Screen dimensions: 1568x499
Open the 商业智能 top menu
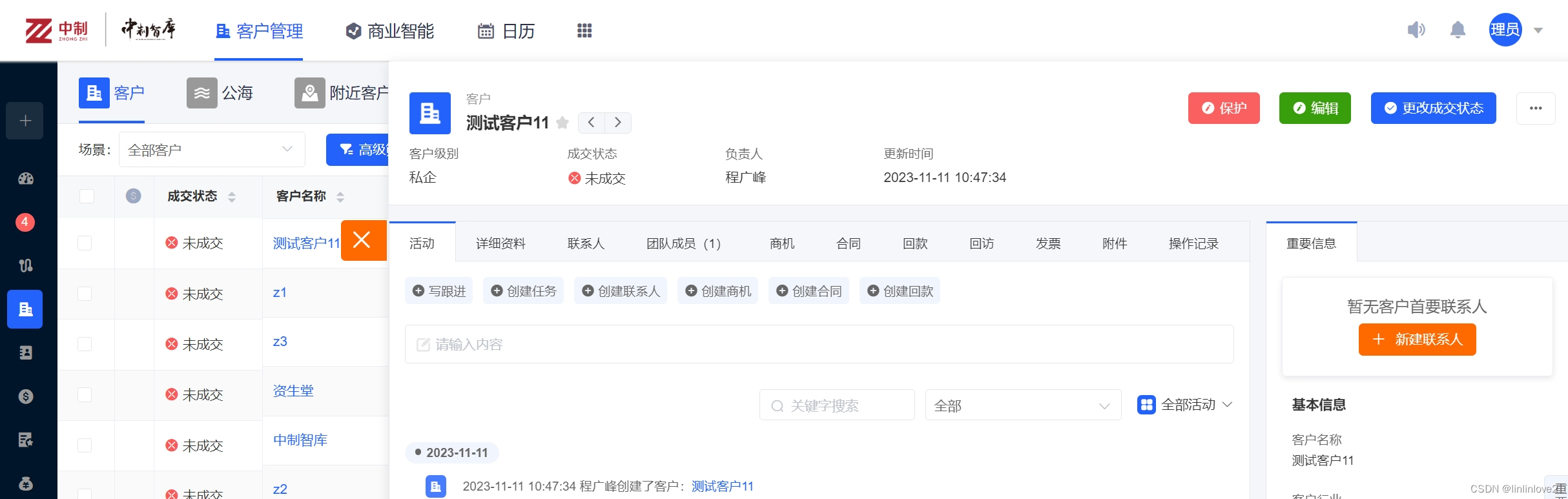pyautogui.click(x=390, y=31)
